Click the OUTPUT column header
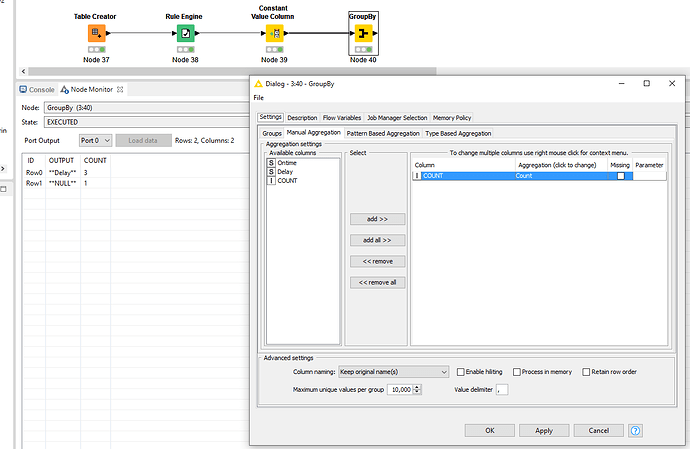The image size is (690, 449). [x=62, y=161]
